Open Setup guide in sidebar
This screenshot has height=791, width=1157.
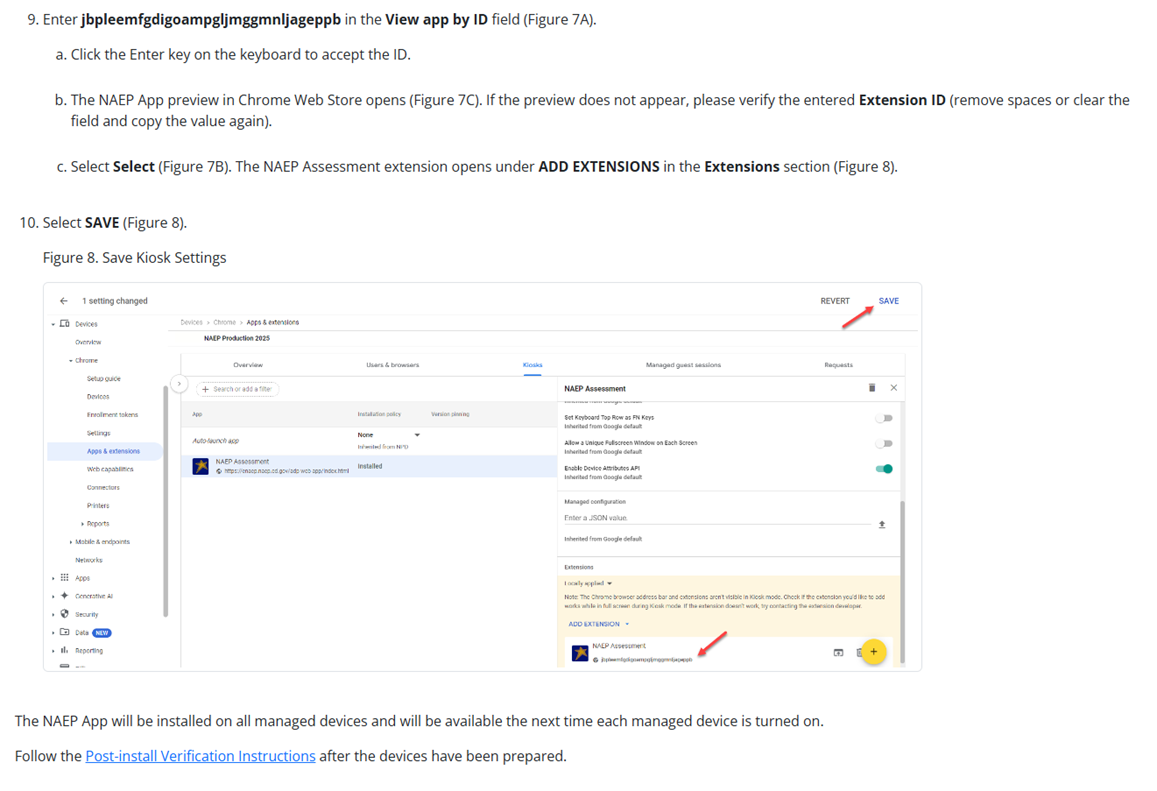[103, 379]
